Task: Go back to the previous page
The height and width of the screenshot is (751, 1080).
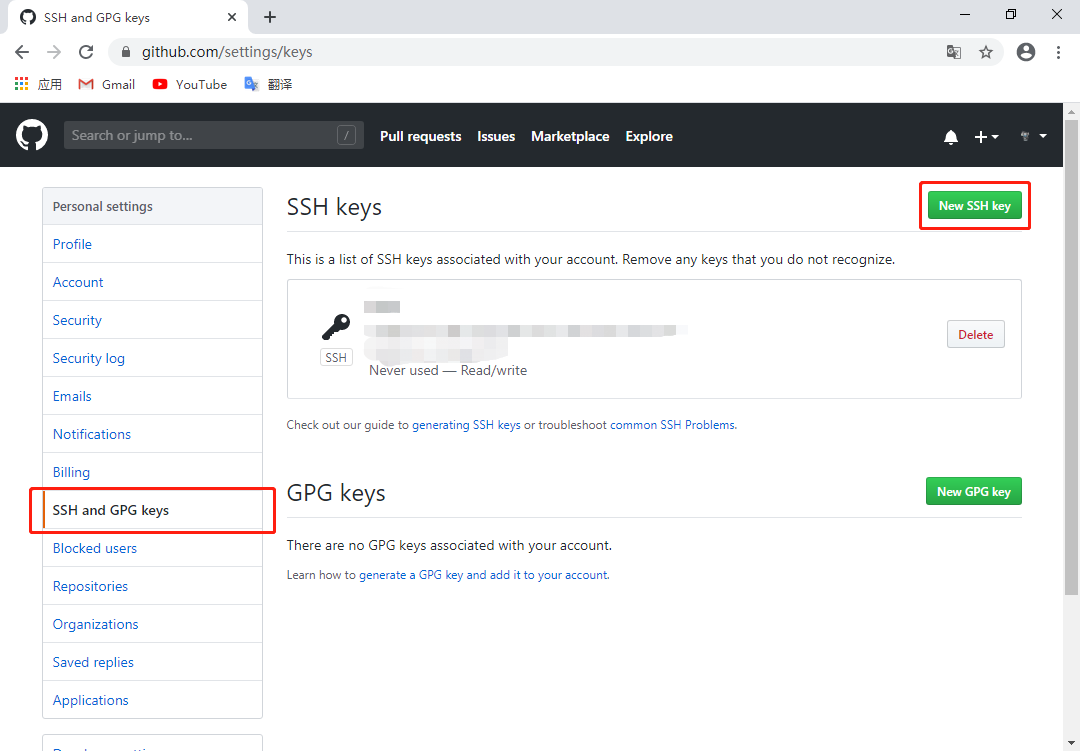Action: point(22,52)
